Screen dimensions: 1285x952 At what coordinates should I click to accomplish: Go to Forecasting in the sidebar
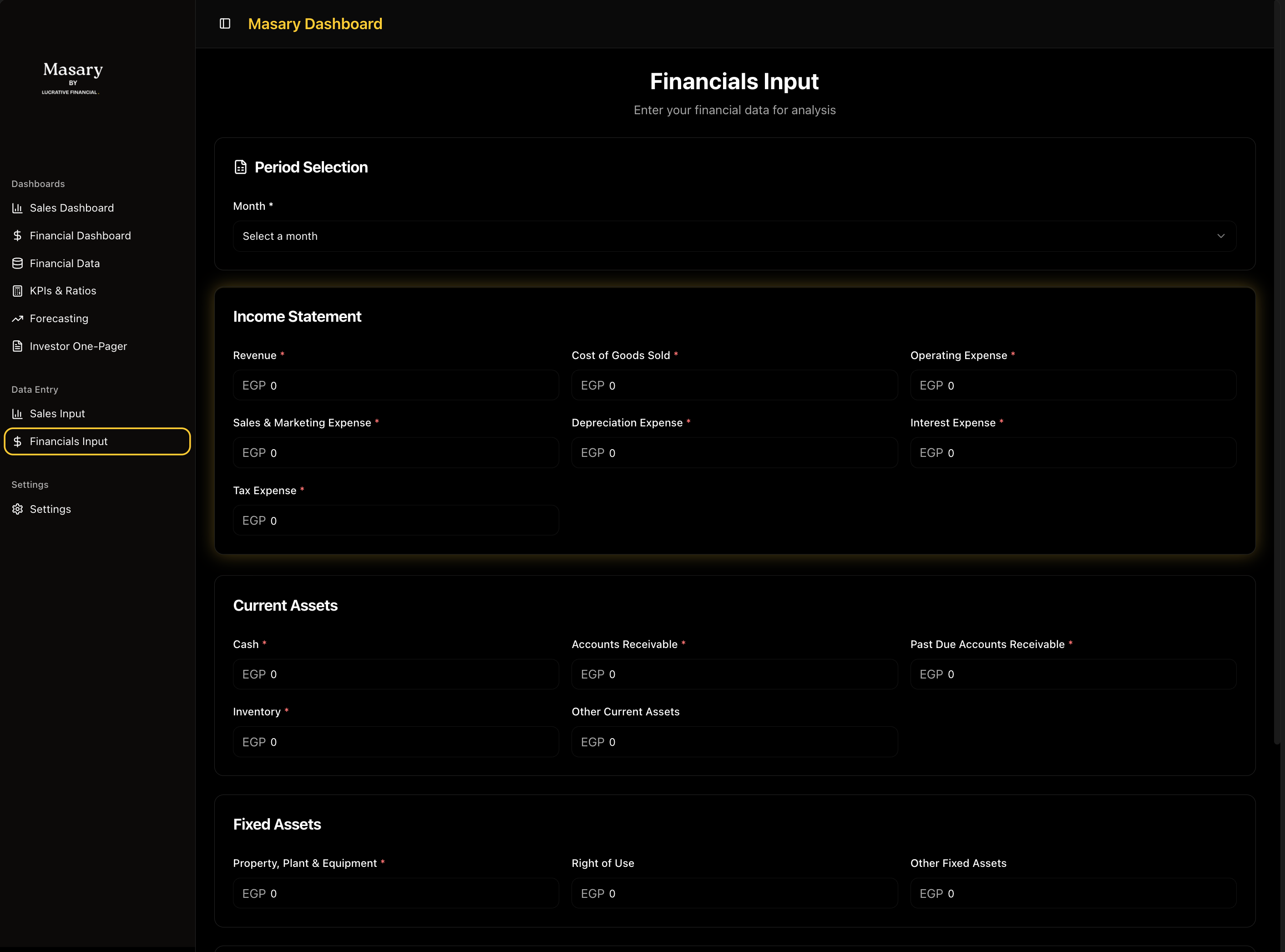click(x=59, y=319)
